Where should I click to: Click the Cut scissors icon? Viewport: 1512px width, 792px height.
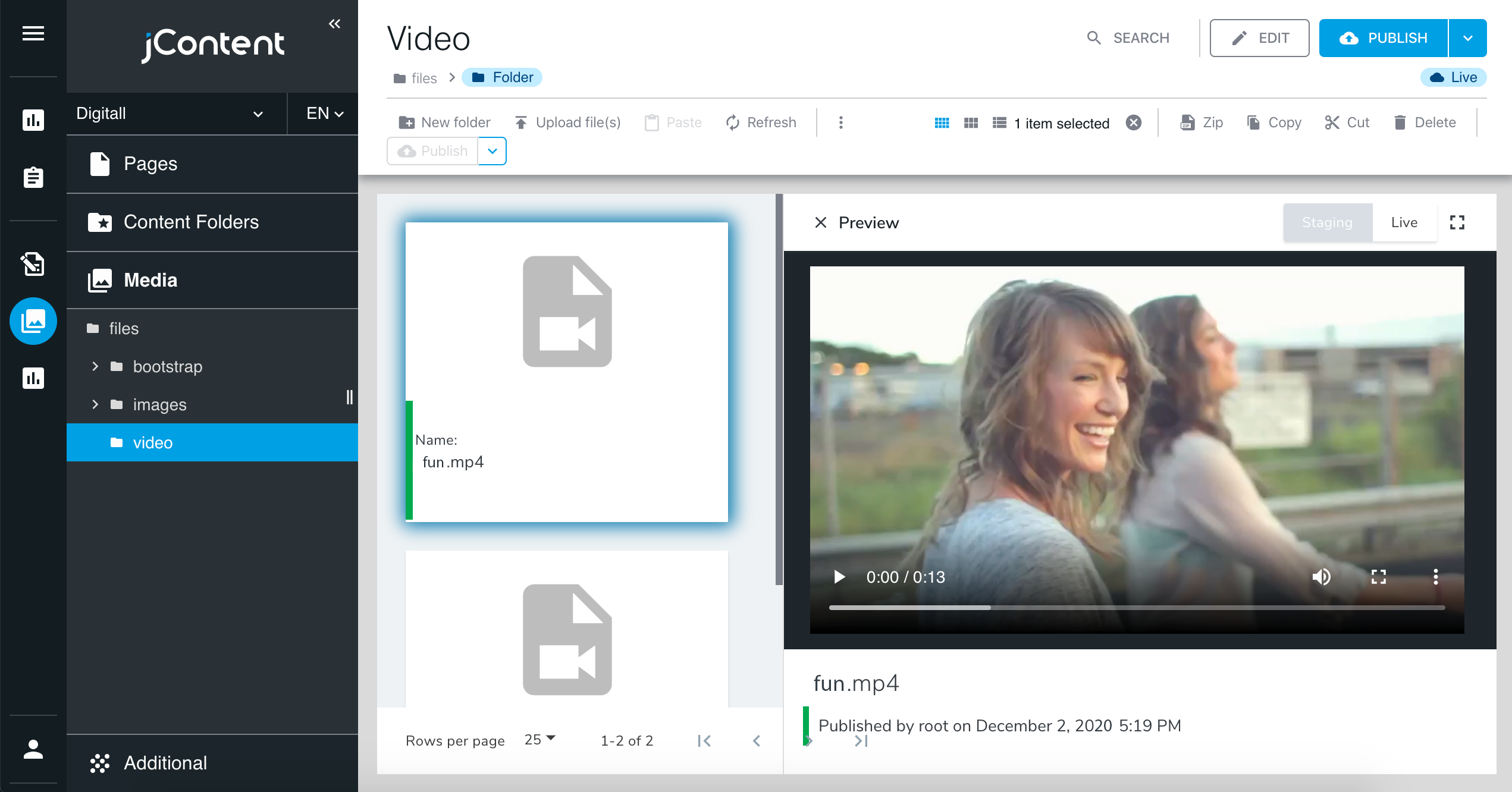point(1332,122)
